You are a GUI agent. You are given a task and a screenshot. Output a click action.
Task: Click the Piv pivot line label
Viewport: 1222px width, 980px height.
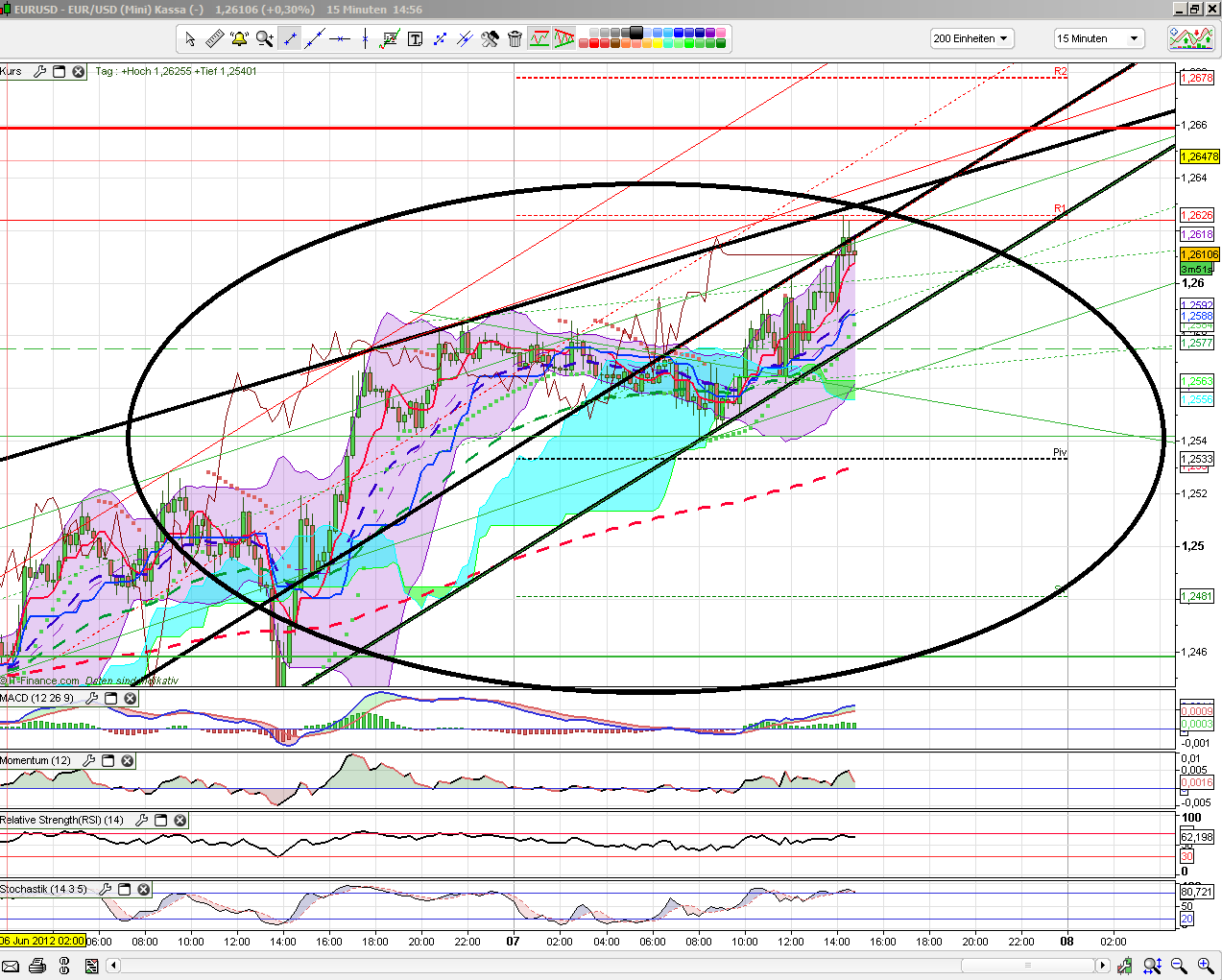pyautogui.click(x=1060, y=452)
